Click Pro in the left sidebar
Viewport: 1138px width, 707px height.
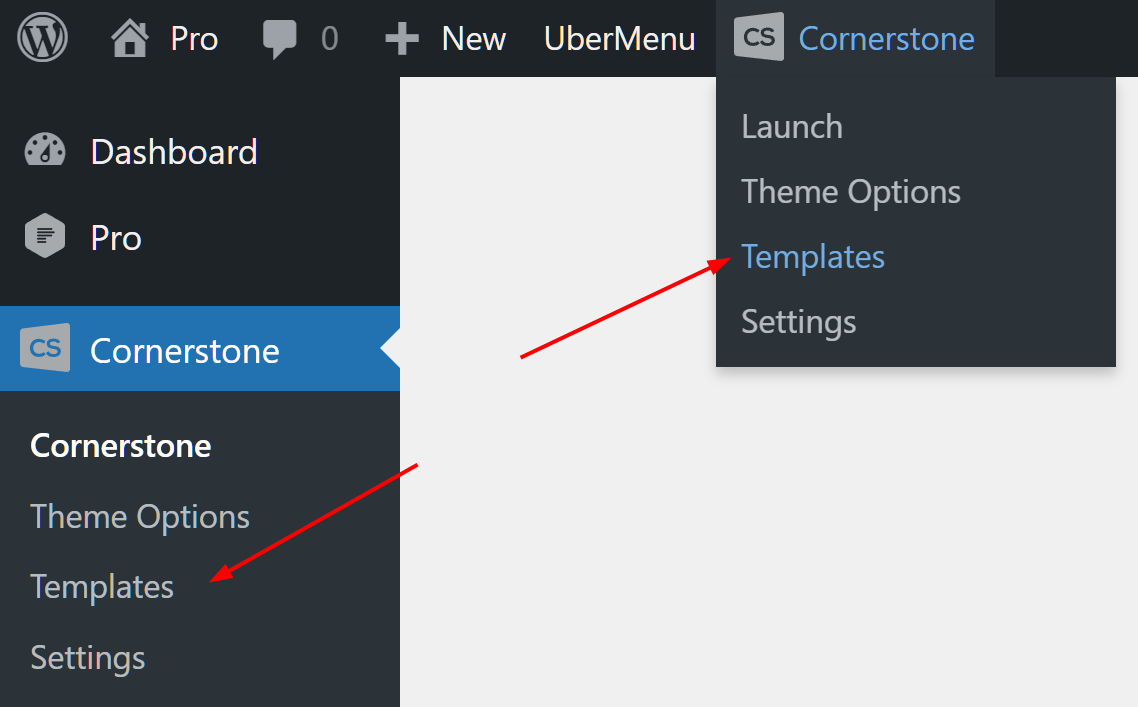[115, 237]
